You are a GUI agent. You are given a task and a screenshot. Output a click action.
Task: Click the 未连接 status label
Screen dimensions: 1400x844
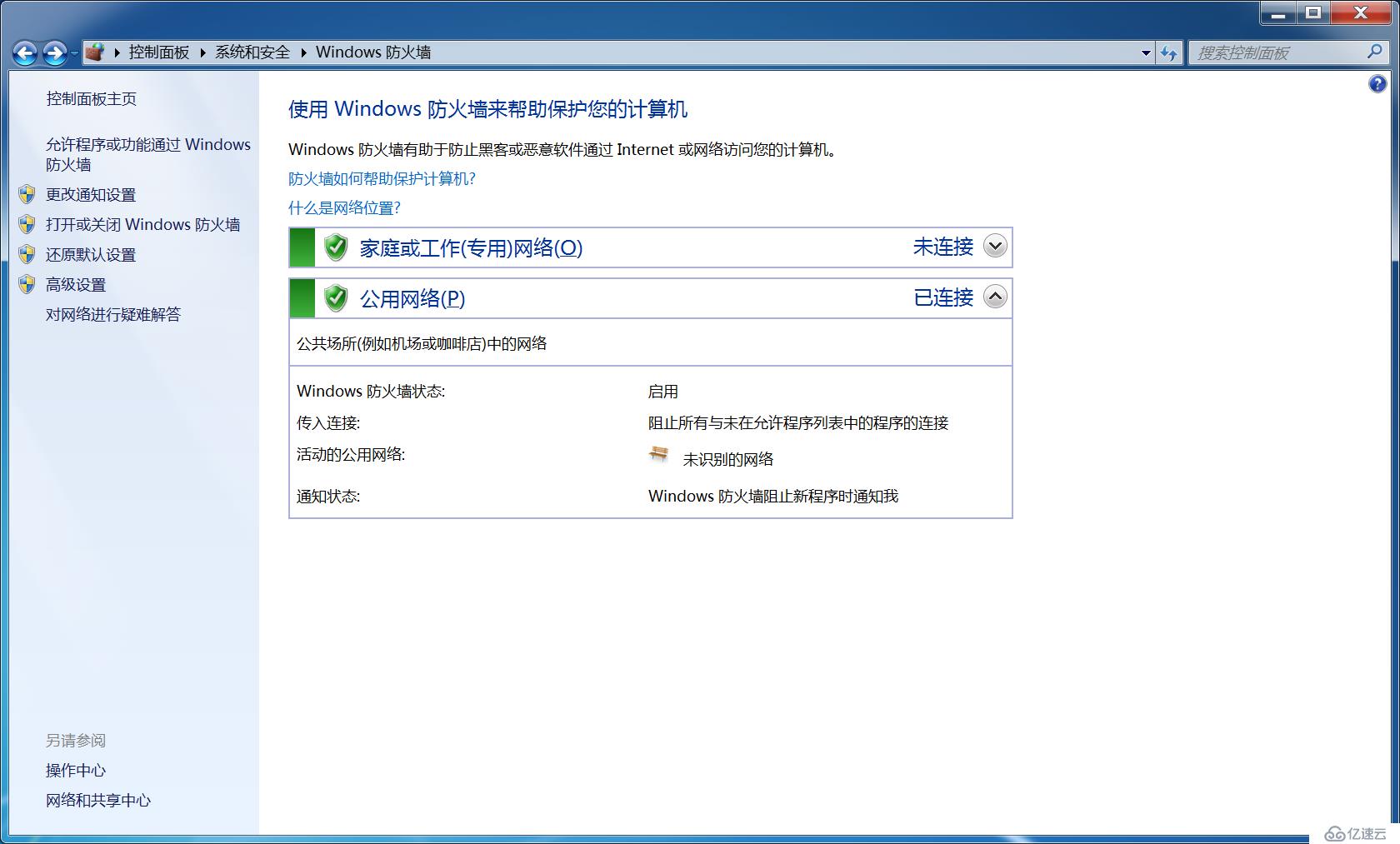coord(943,247)
